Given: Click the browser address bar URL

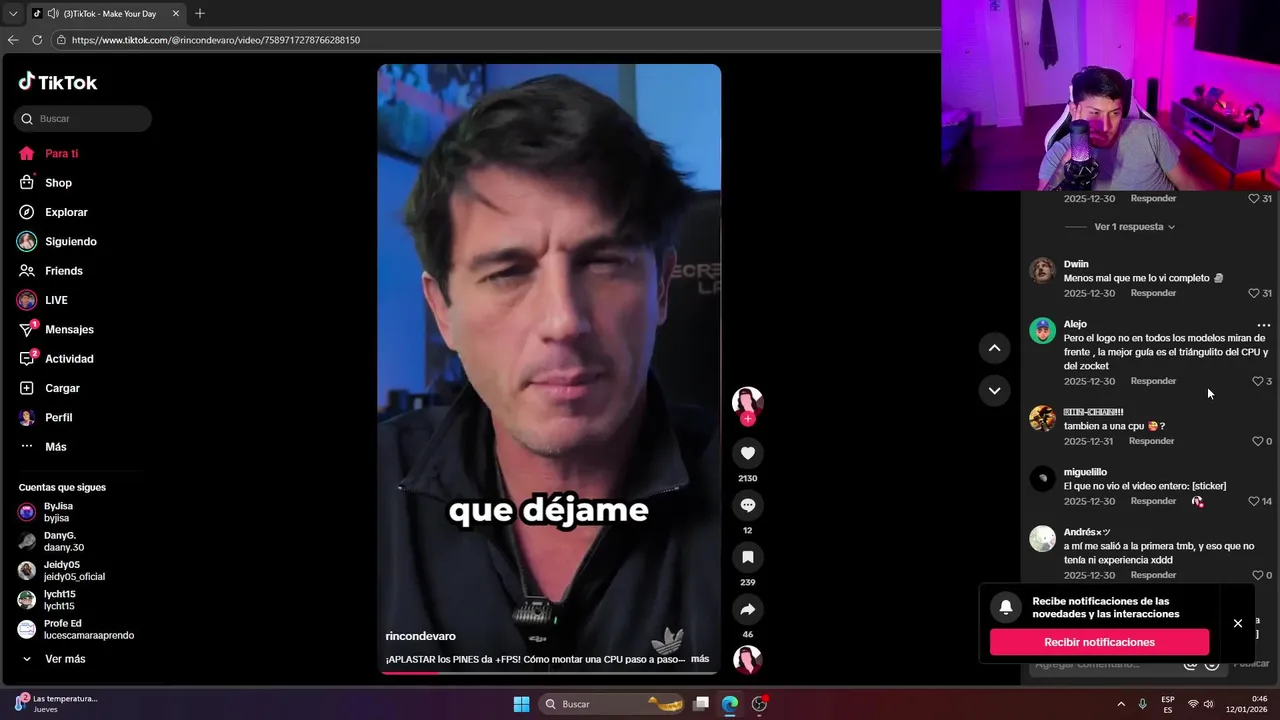Looking at the screenshot, I should click(216, 40).
